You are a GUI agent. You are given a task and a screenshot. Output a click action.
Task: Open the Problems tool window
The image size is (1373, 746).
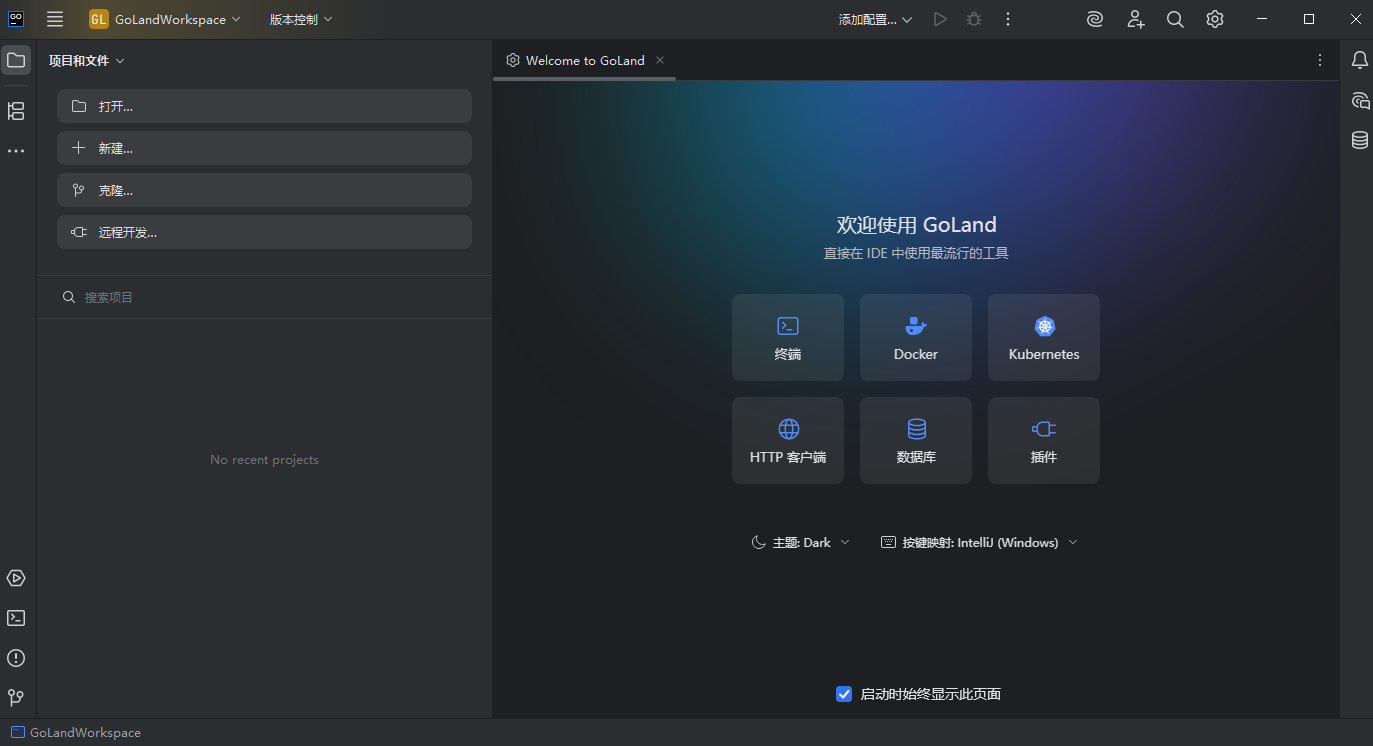(16, 658)
